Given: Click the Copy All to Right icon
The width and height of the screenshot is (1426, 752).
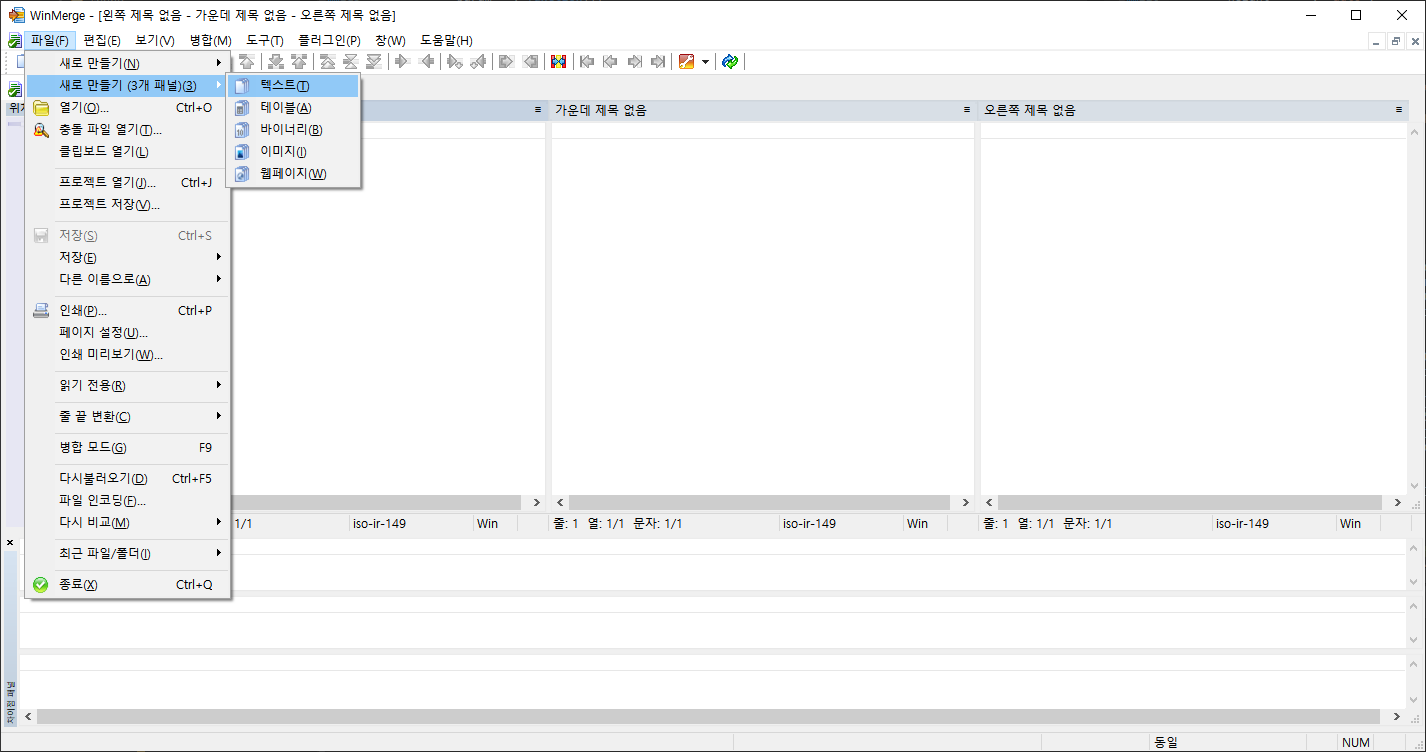Looking at the screenshot, I should tap(507, 62).
